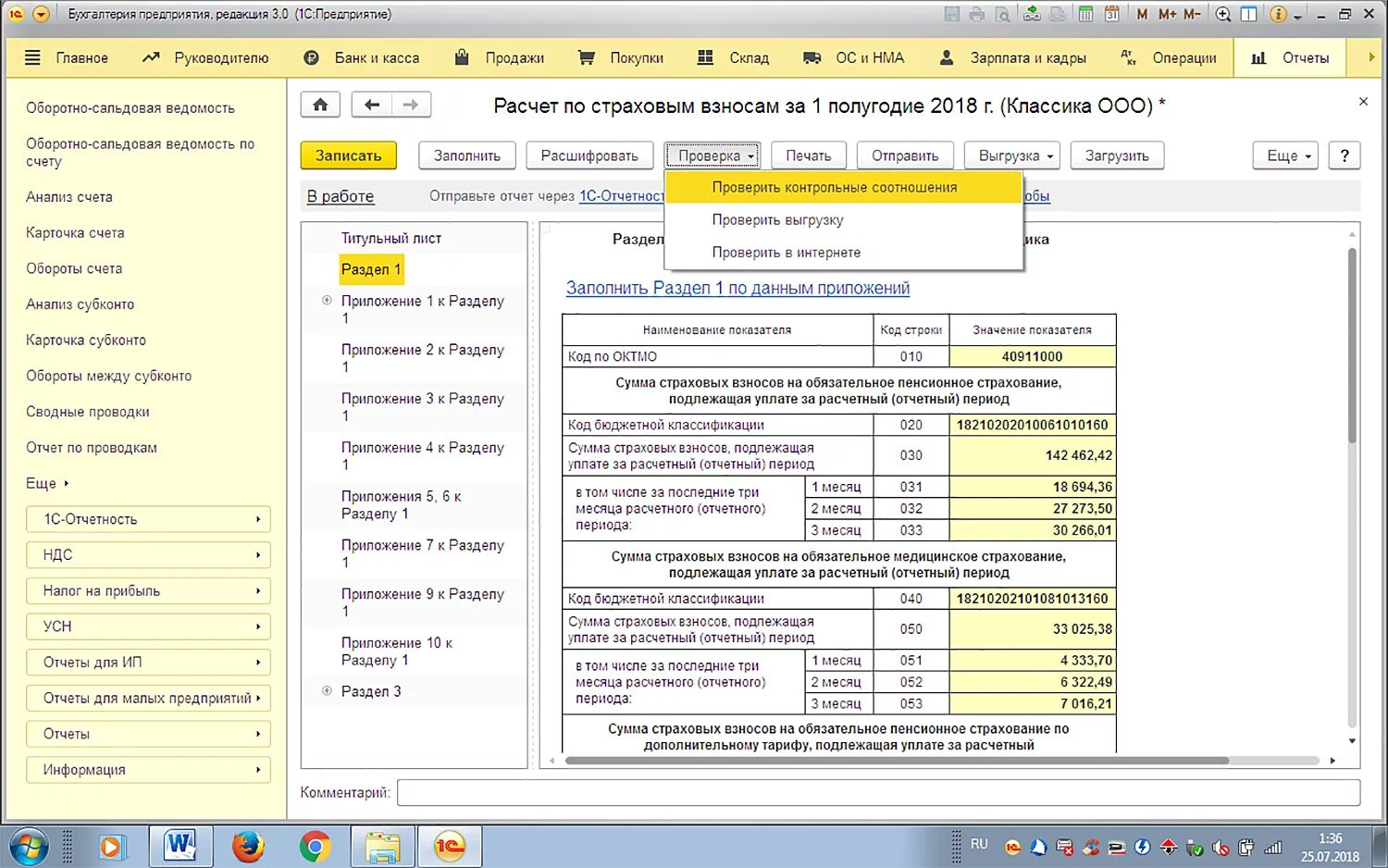Expand the НДС submenu
Image resolution: width=1388 pixels, height=868 pixels.
click(148, 555)
